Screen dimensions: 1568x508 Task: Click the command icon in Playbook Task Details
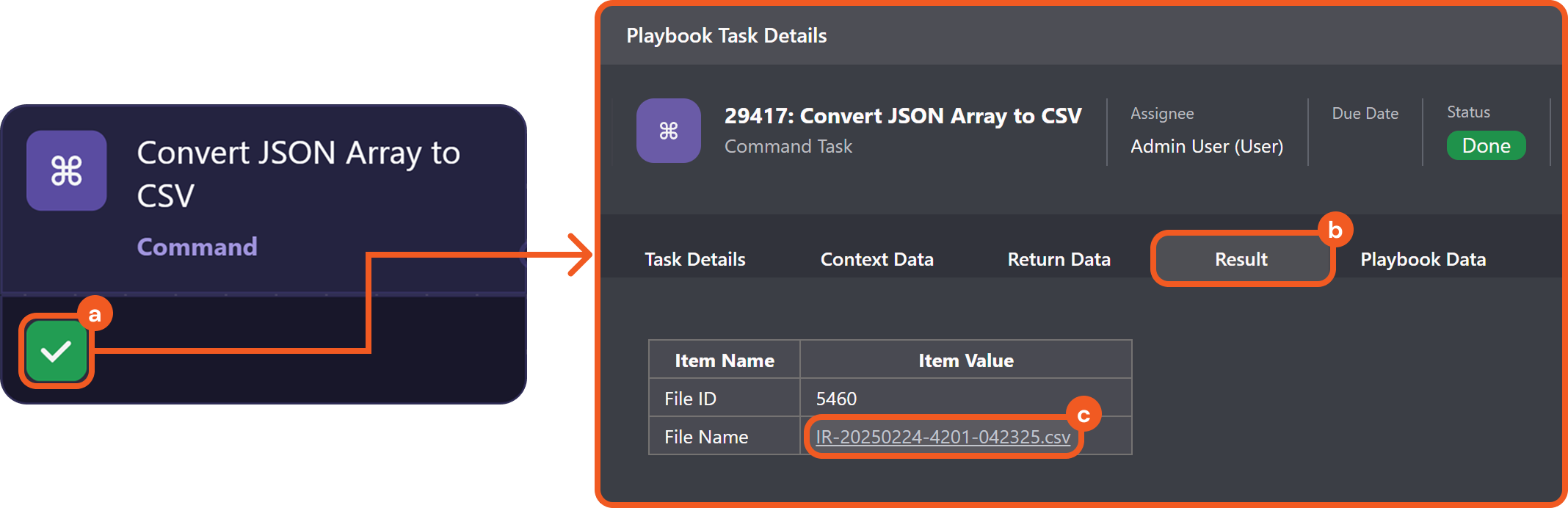[668, 131]
